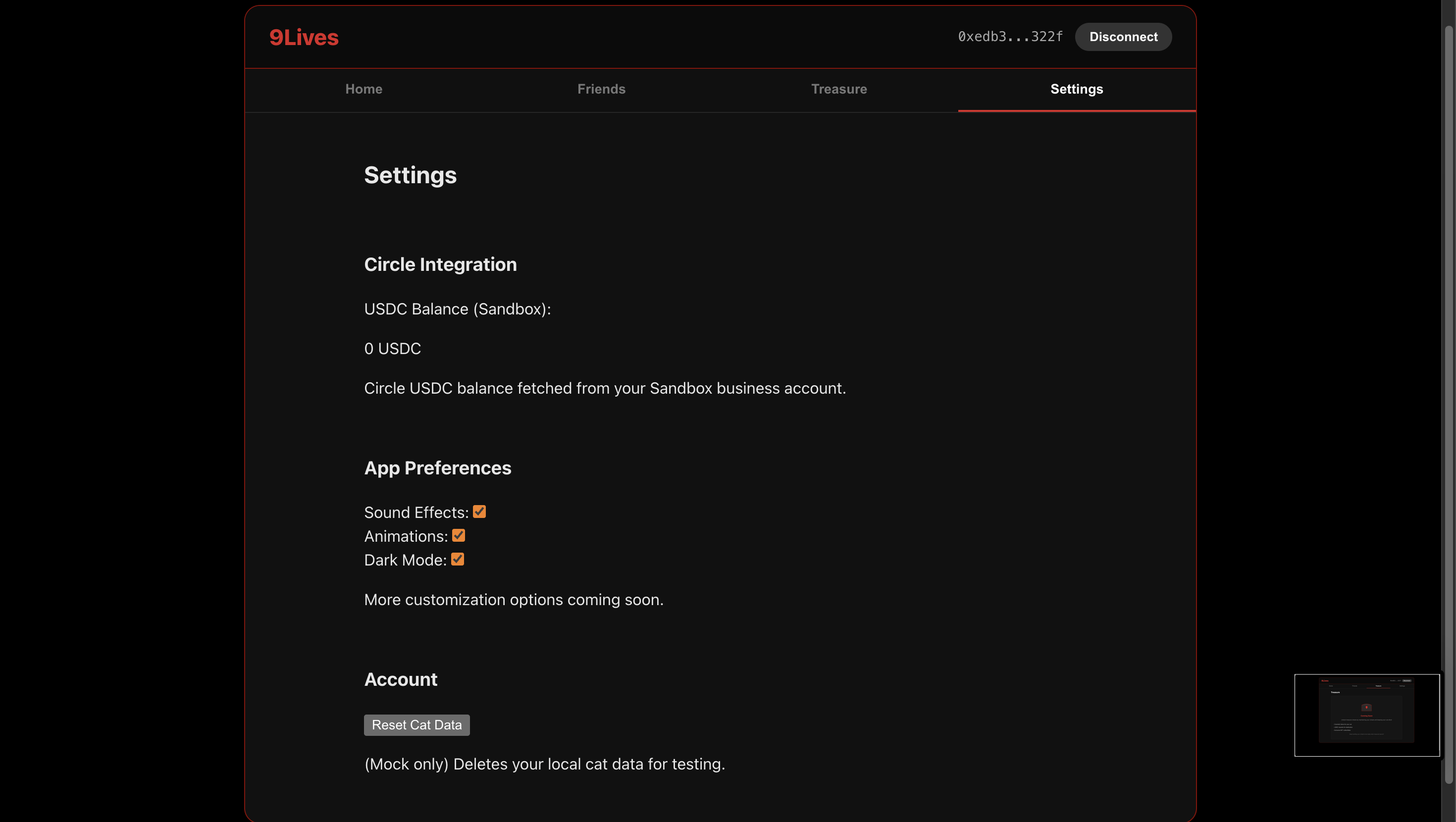Click the 0 USDC balance value
The image size is (1456, 822).
(392, 349)
